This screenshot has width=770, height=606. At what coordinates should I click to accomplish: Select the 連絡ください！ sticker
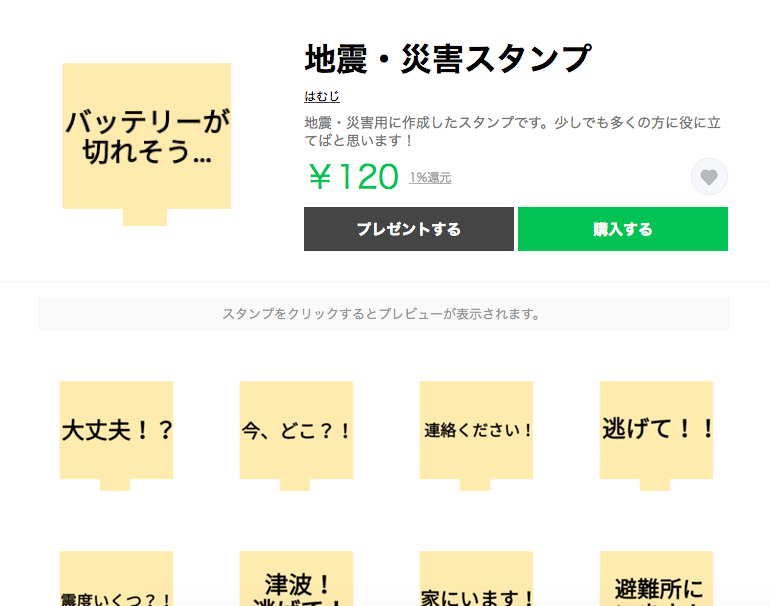click(x=476, y=430)
